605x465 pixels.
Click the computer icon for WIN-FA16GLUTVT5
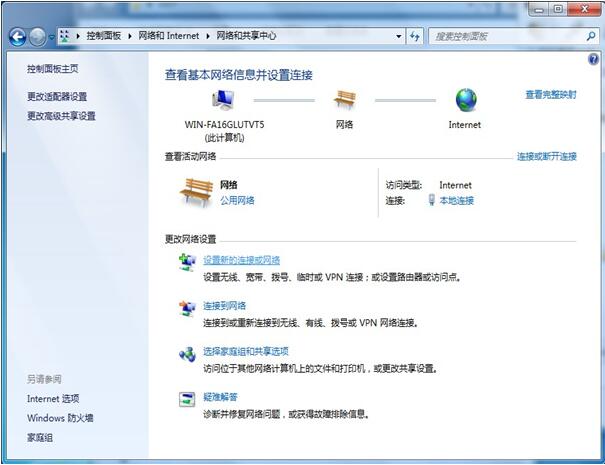(222, 100)
